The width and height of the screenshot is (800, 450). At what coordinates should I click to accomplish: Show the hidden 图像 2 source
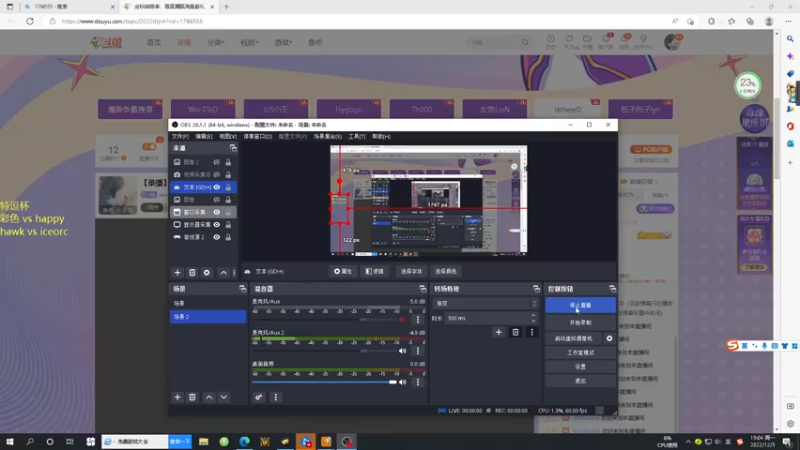[216, 162]
